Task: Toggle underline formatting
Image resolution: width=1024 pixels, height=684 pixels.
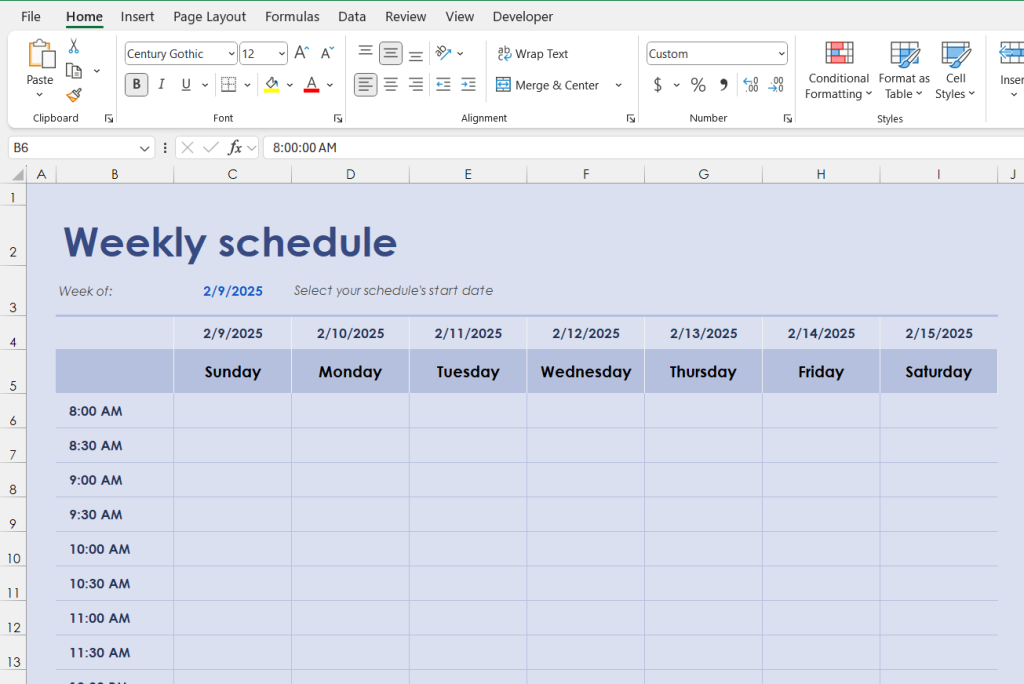Action: [186, 85]
